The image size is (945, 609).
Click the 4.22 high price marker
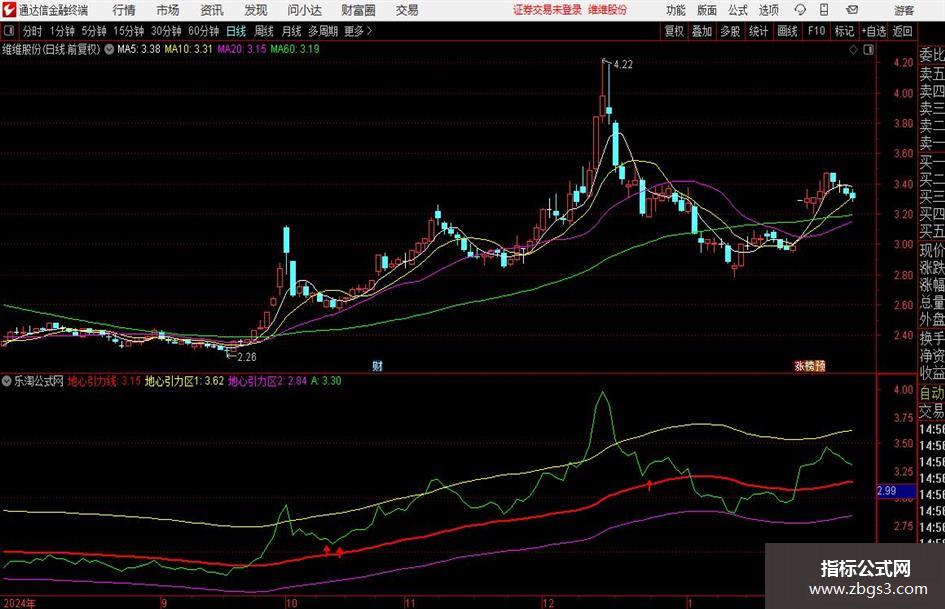point(623,65)
